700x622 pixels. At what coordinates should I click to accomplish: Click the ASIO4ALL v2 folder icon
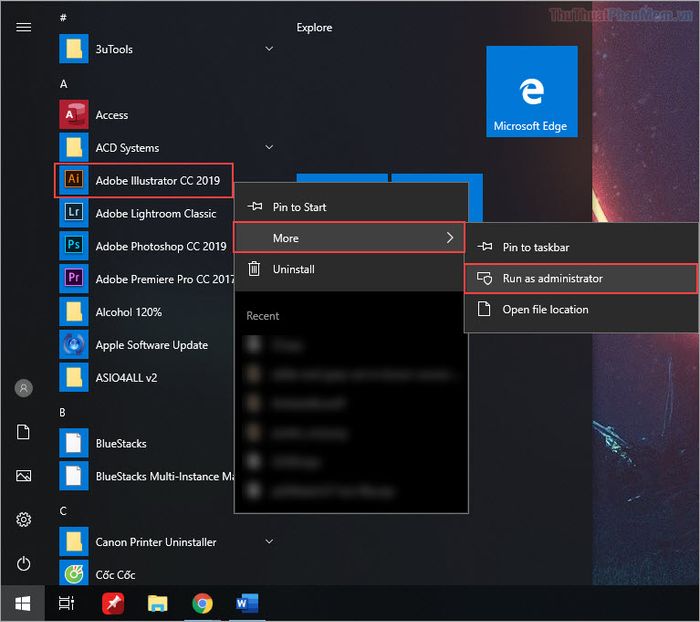tap(74, 377)
